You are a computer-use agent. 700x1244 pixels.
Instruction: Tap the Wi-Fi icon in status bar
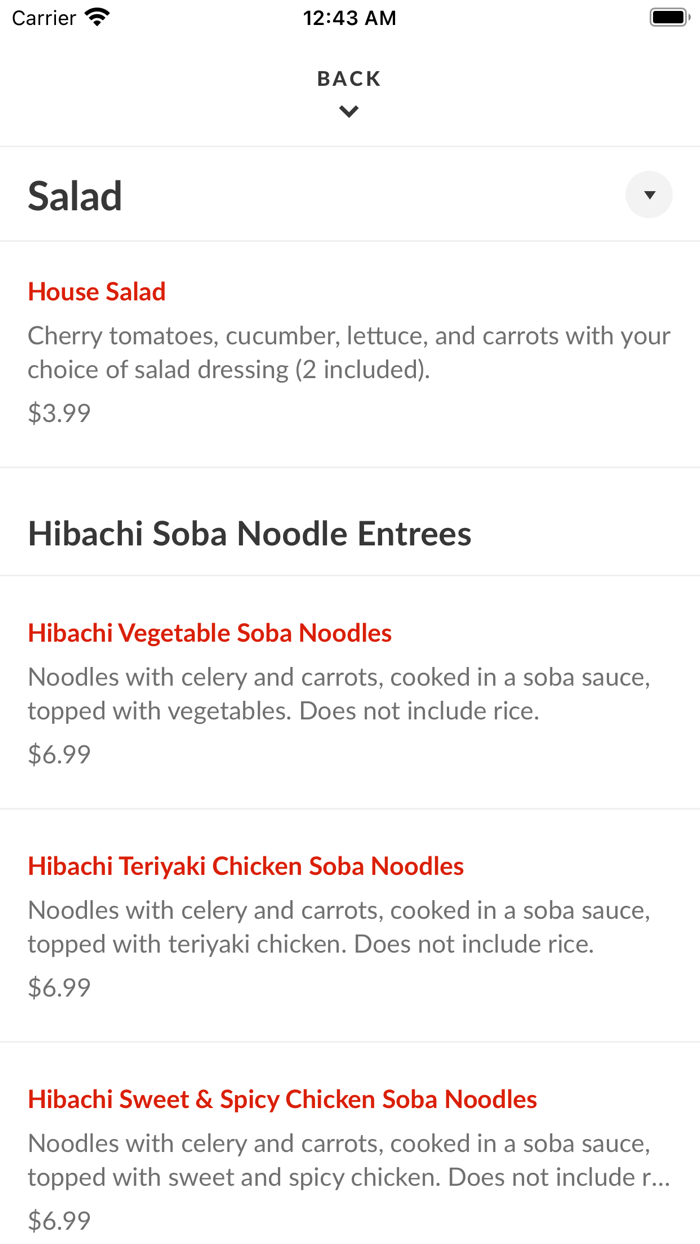coord(97,16)
